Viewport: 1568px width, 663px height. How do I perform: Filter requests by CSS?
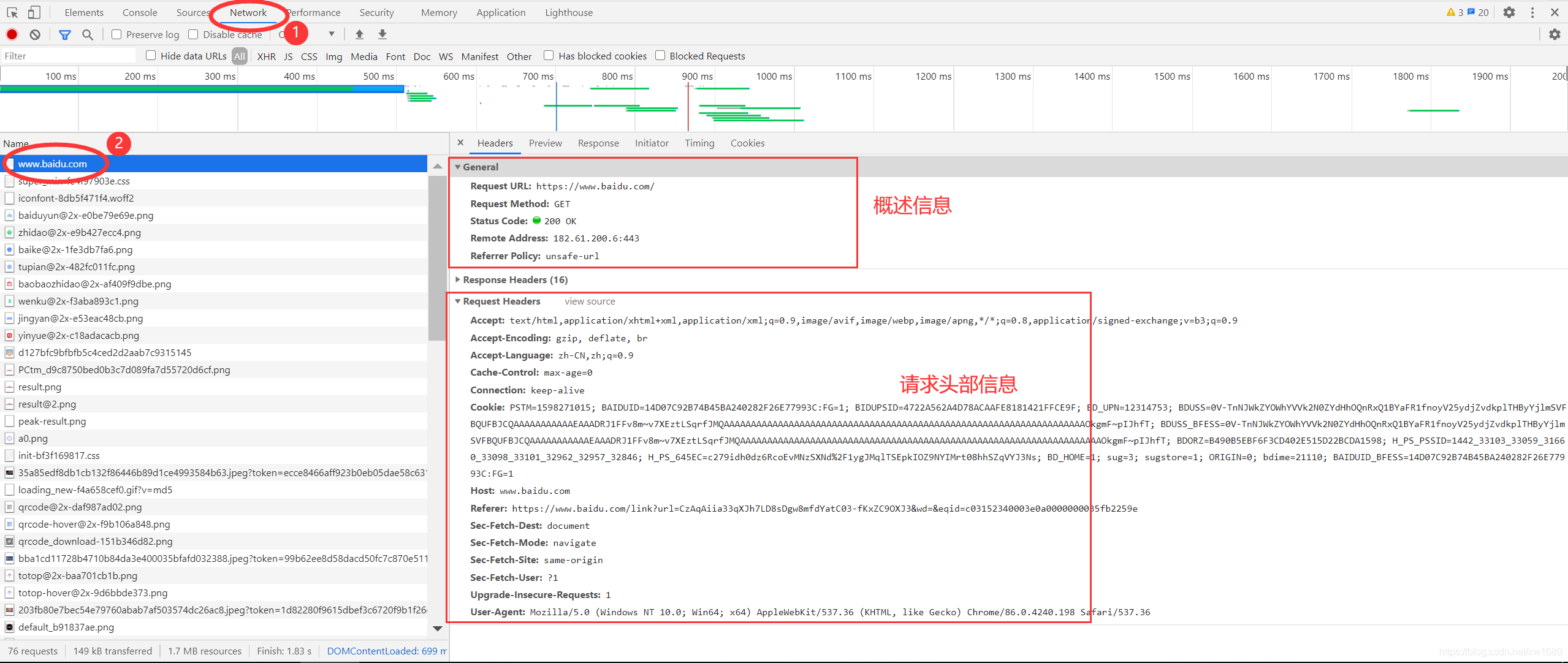pos(309,56)
